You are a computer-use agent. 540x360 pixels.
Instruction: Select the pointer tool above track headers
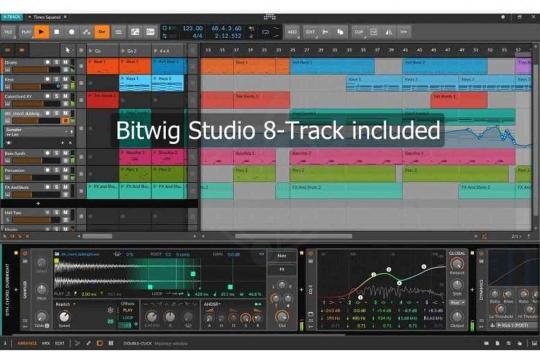pyautogui.click(x=68, y=50)
